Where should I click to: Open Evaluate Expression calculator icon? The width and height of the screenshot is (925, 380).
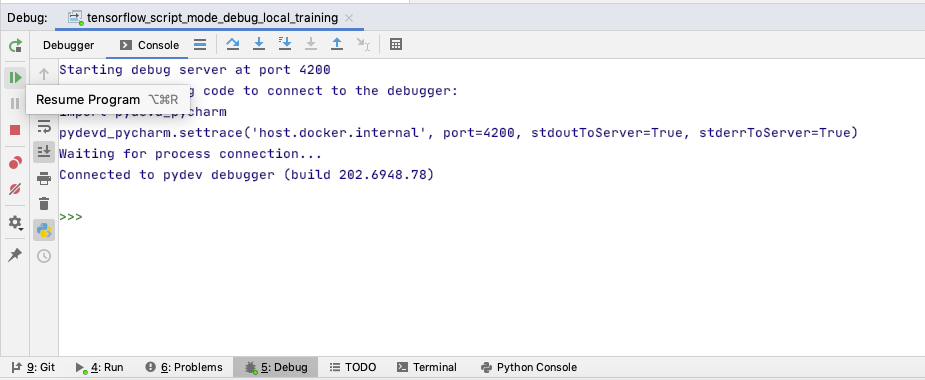(396, 44)
